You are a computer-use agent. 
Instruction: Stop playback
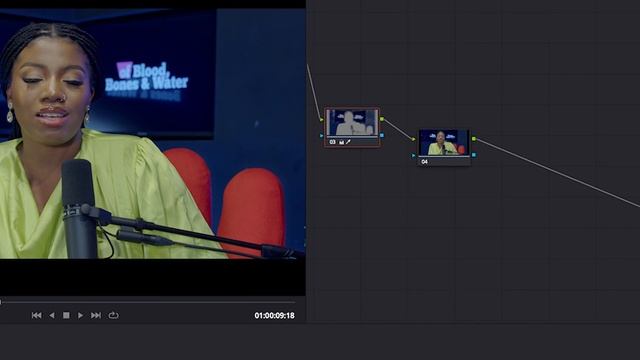66,315
